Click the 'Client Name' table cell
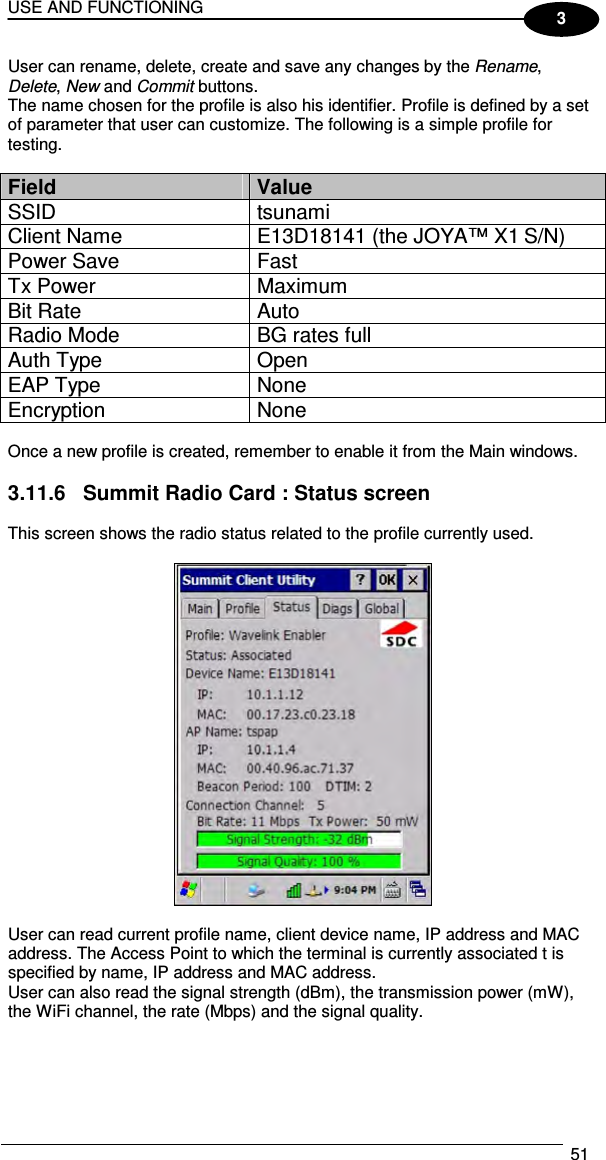This screenshot has height=1160, width=606. tap(124, 237)
